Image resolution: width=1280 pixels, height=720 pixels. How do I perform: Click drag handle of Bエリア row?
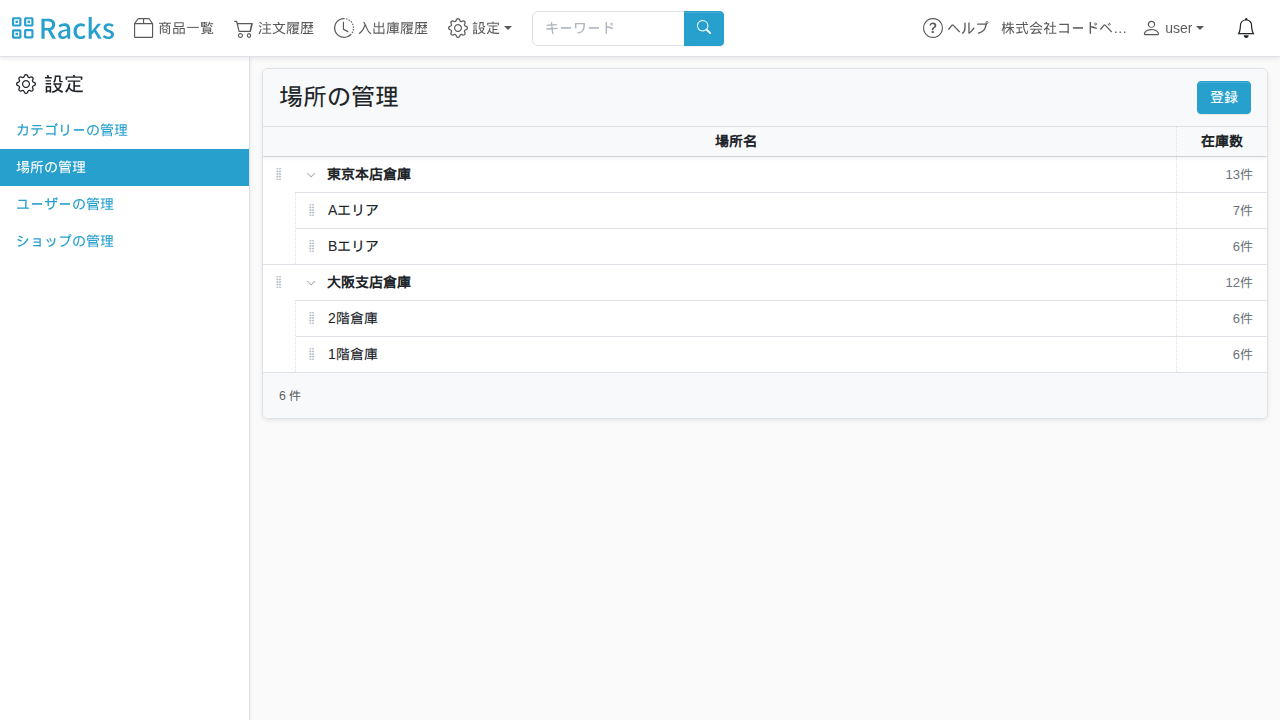[x=311, y=247]
